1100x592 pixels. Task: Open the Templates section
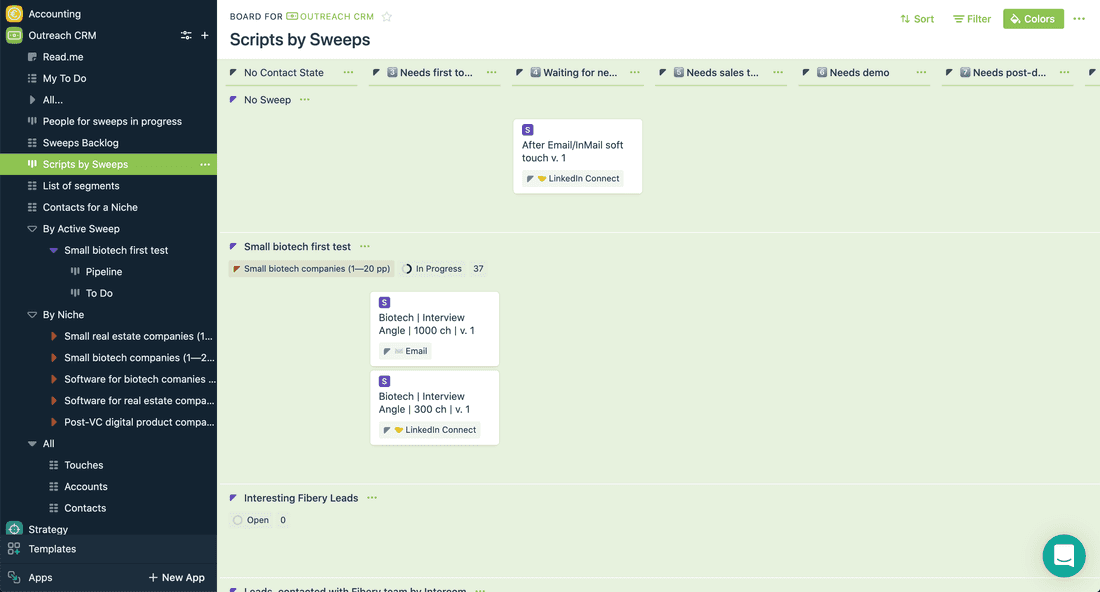(52, 548)
